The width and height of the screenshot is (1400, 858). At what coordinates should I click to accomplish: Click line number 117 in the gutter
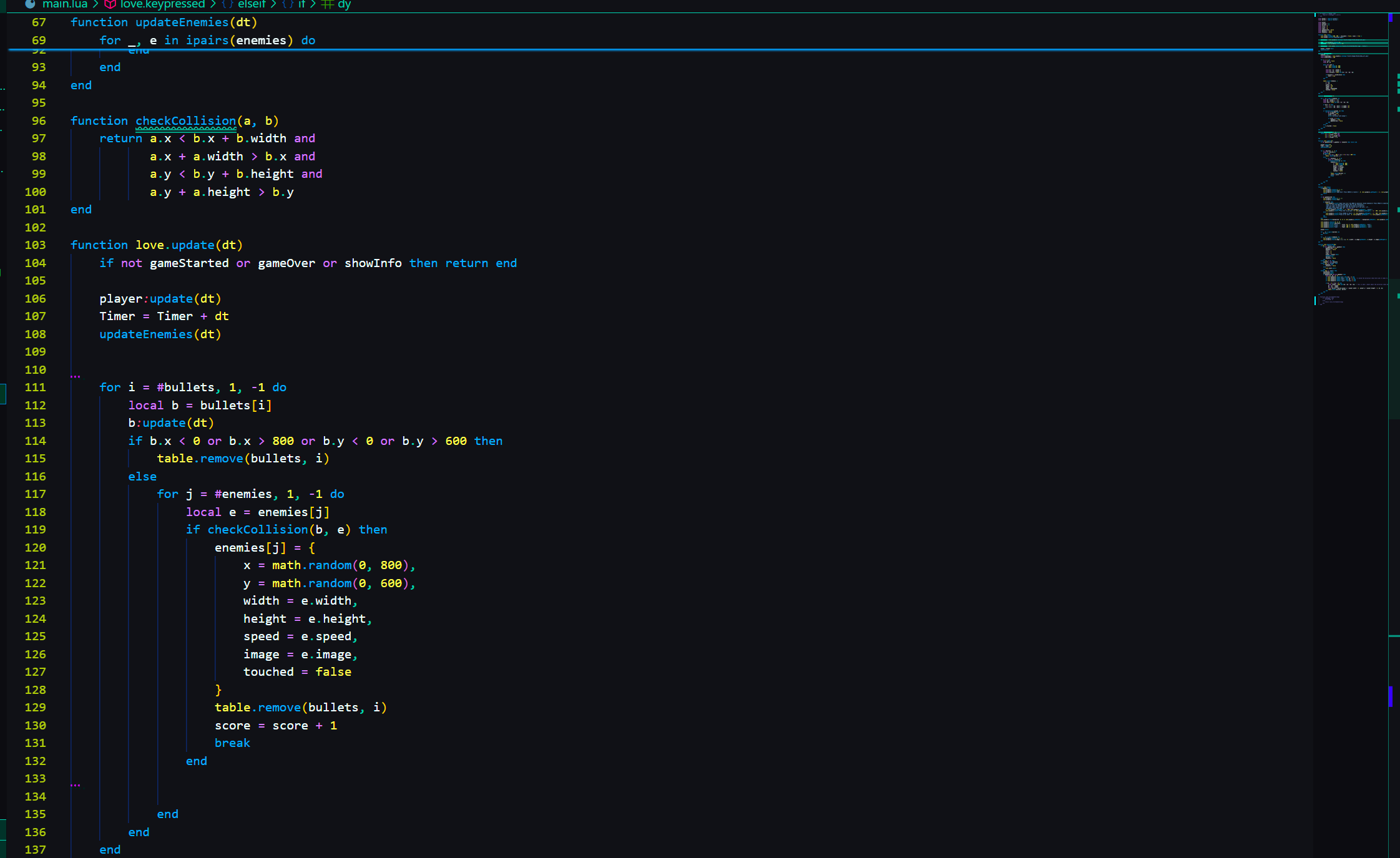(35, 494)
